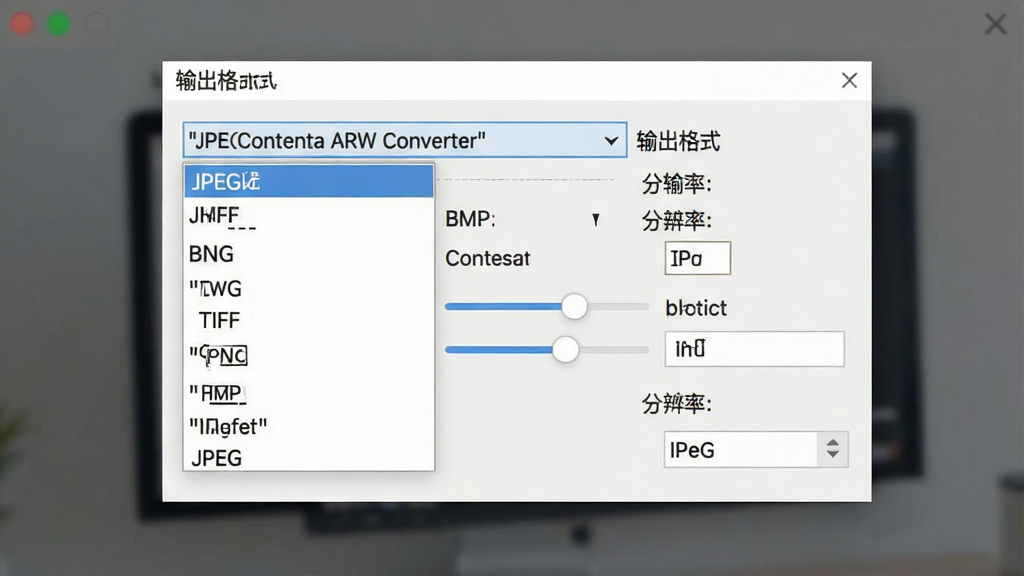Click the Contesat label
The image size is (1024, 576).
pos(487,259)
